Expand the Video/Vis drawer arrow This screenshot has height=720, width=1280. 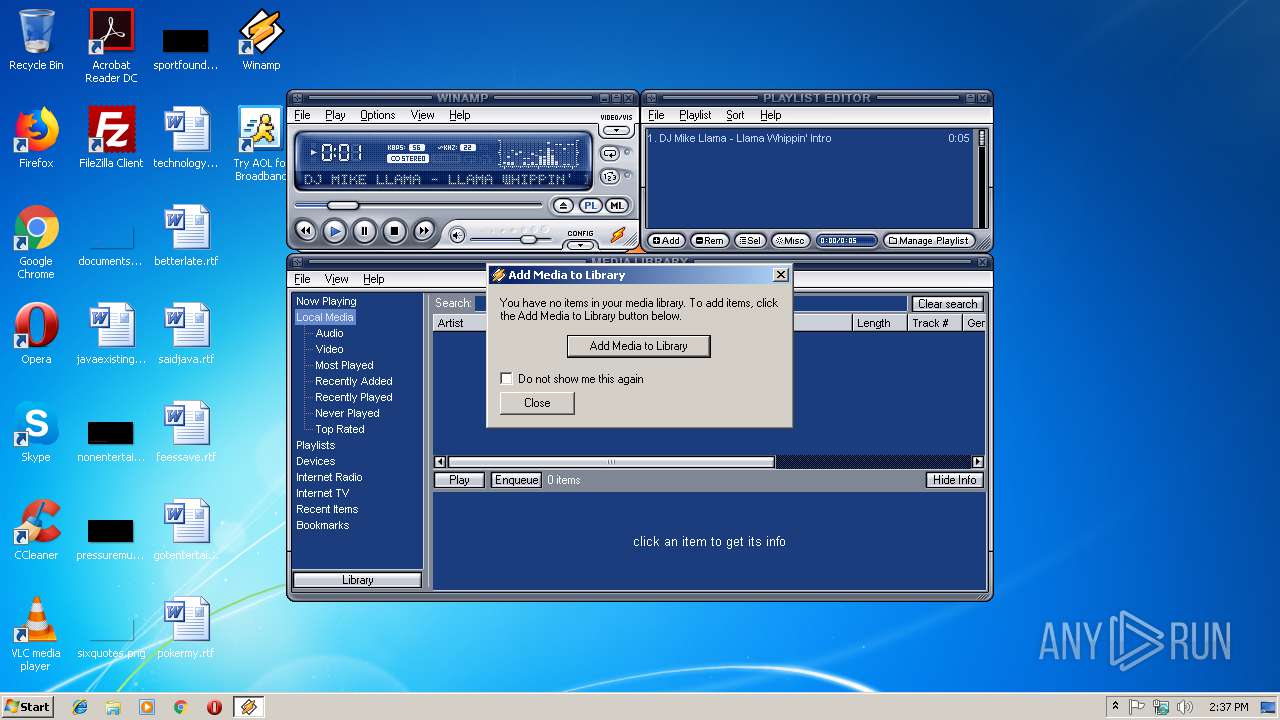[616, 130]
